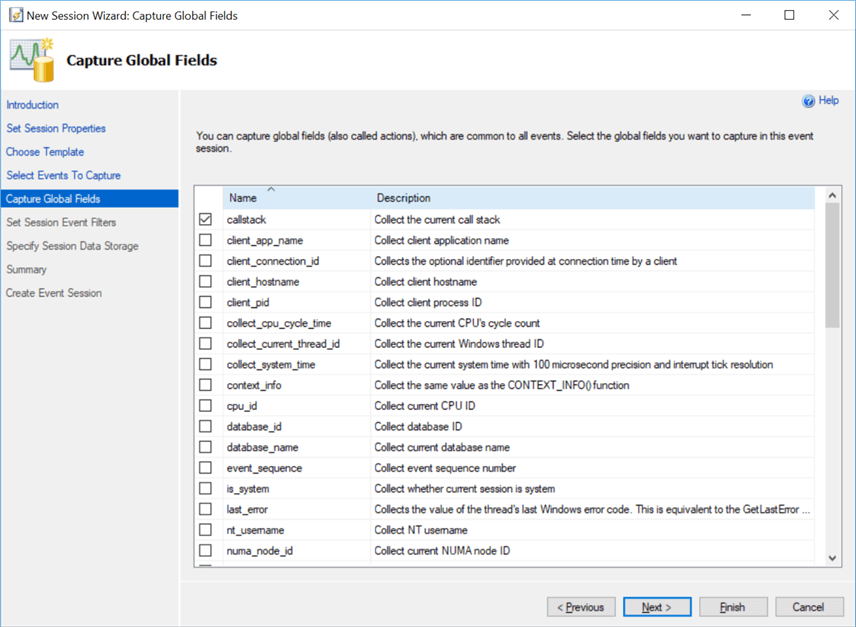The height and width of the screenshot is (627, 856).
Task: Go to the Introduction page
Action: point(33,105)
